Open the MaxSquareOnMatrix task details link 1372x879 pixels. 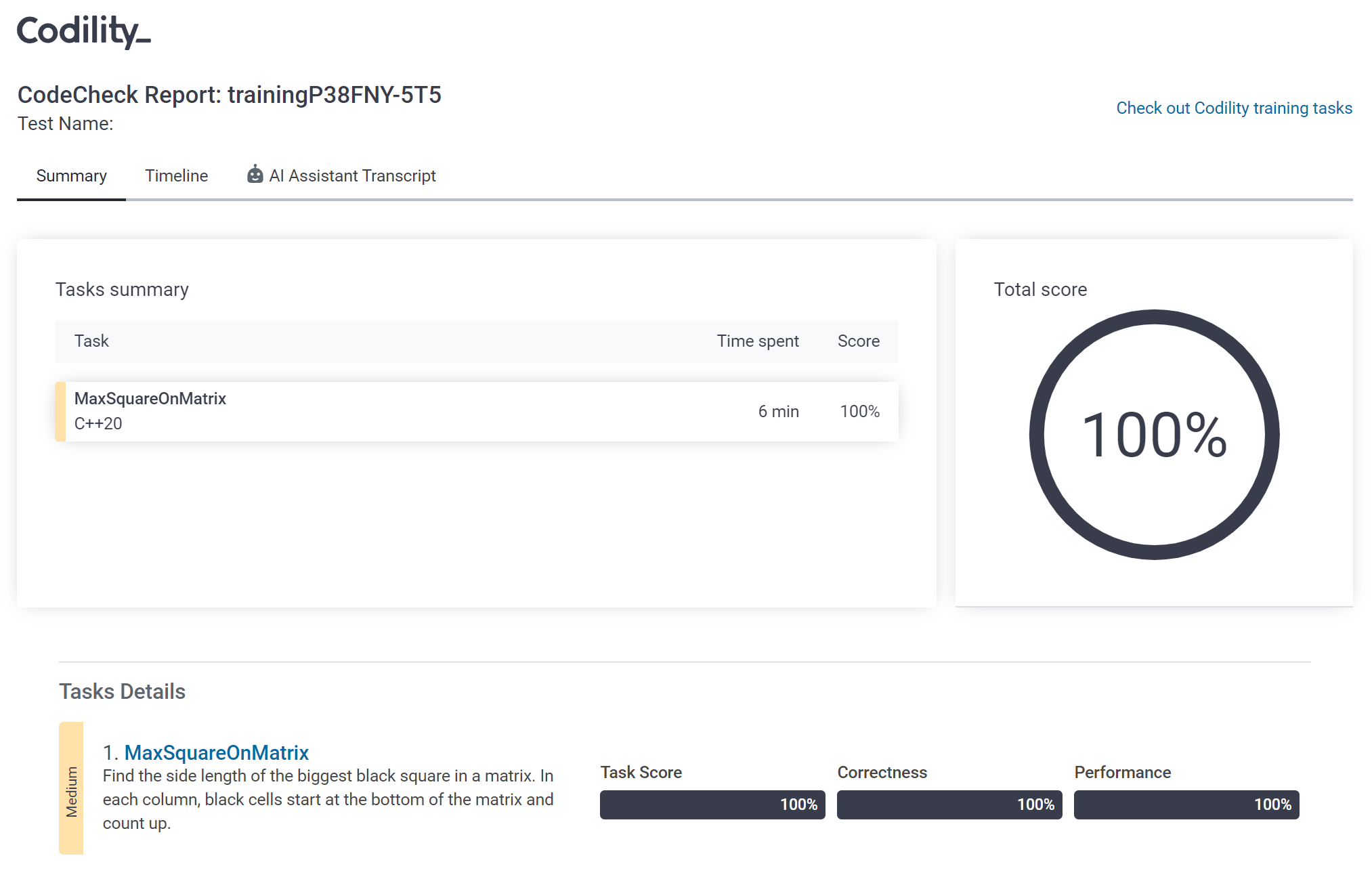pyautogui.click(x=216, y=752)
